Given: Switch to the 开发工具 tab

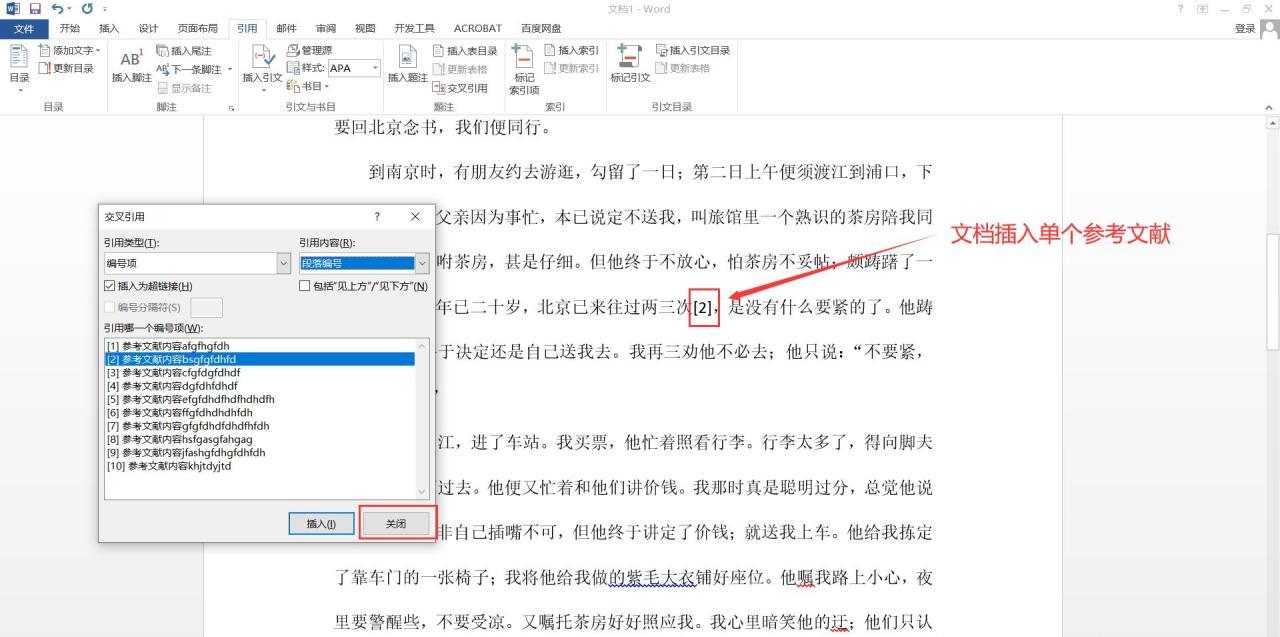Looking at the screenshot, I should tap(414, 29).
